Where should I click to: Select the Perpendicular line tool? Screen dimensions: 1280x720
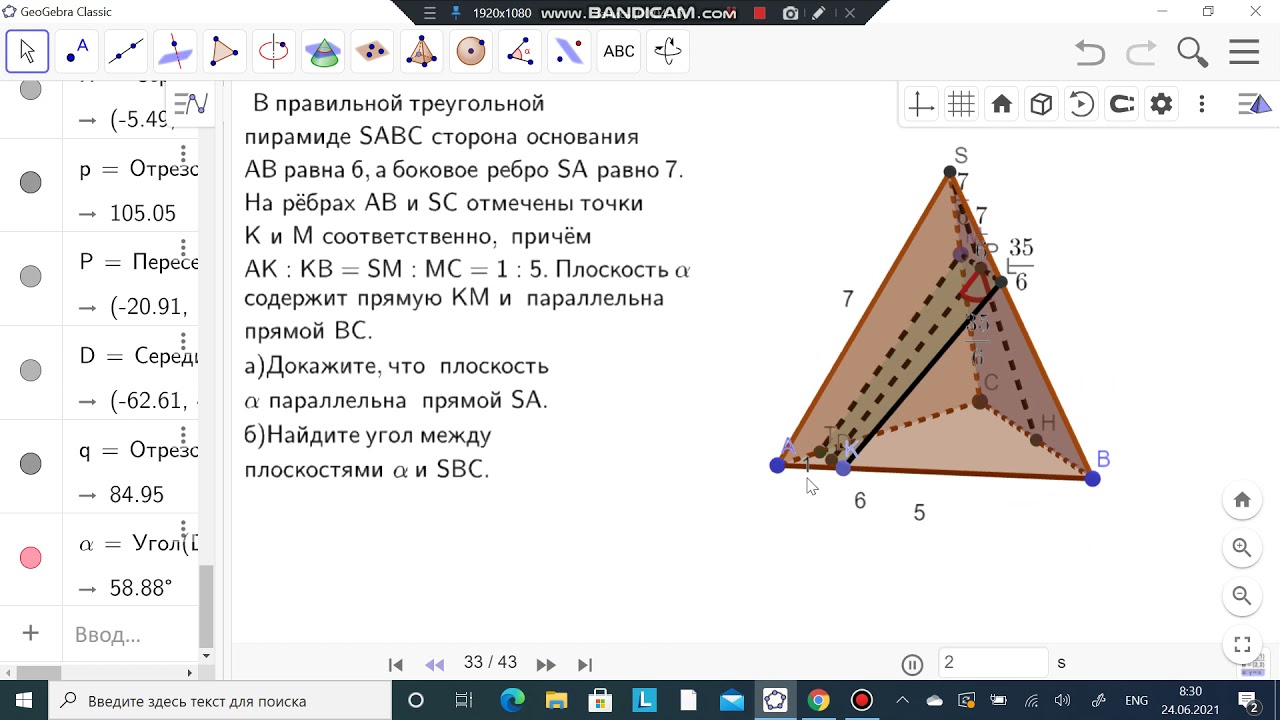click(x=175, y=51)
